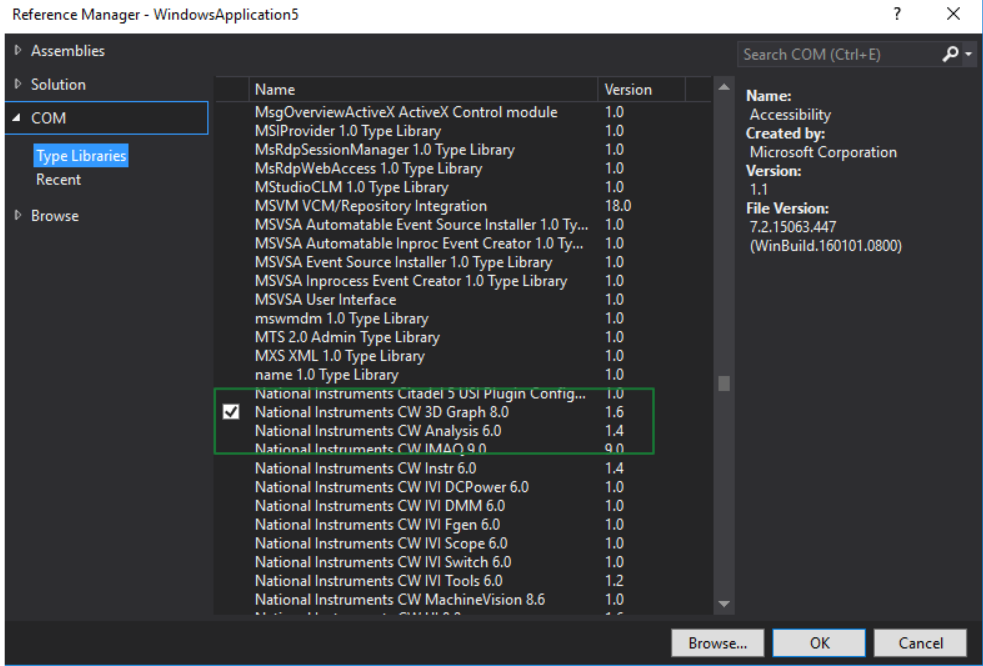Select mswmdm 1.0 Type Library
Viewport: 983px width, 666px height.
[464, 319]
